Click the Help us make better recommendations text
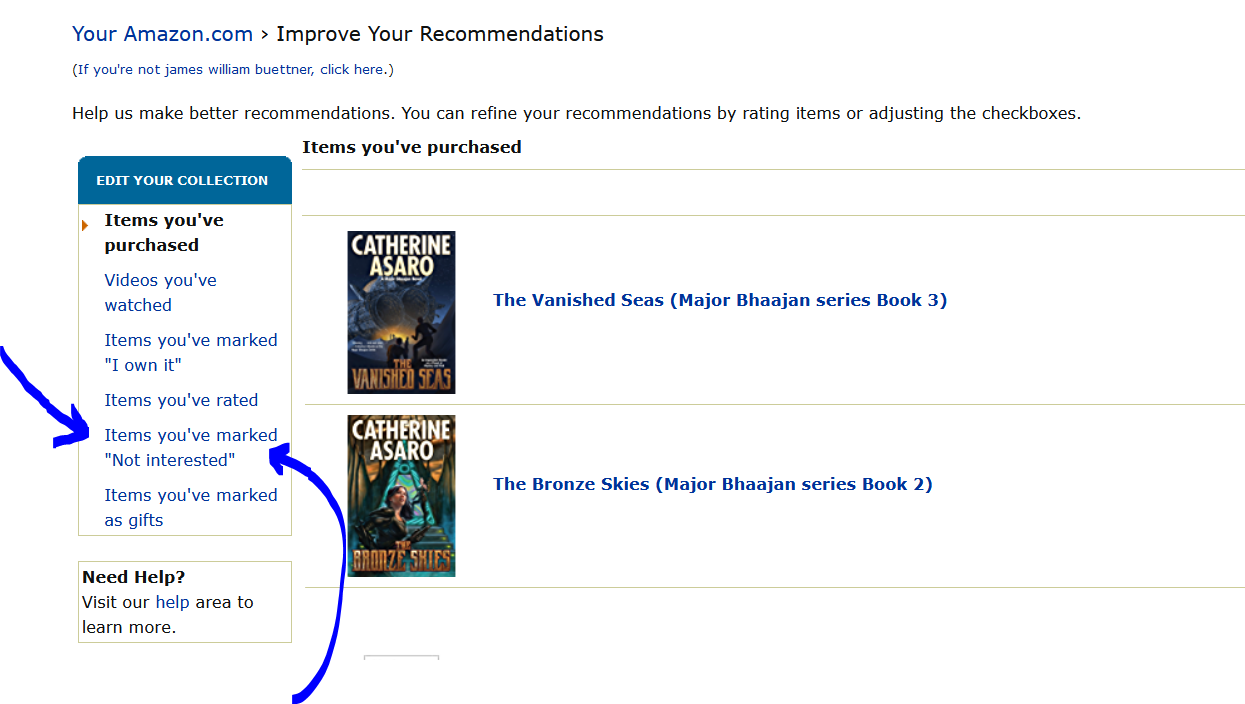Screen dimensions: 1245x704 576,113
